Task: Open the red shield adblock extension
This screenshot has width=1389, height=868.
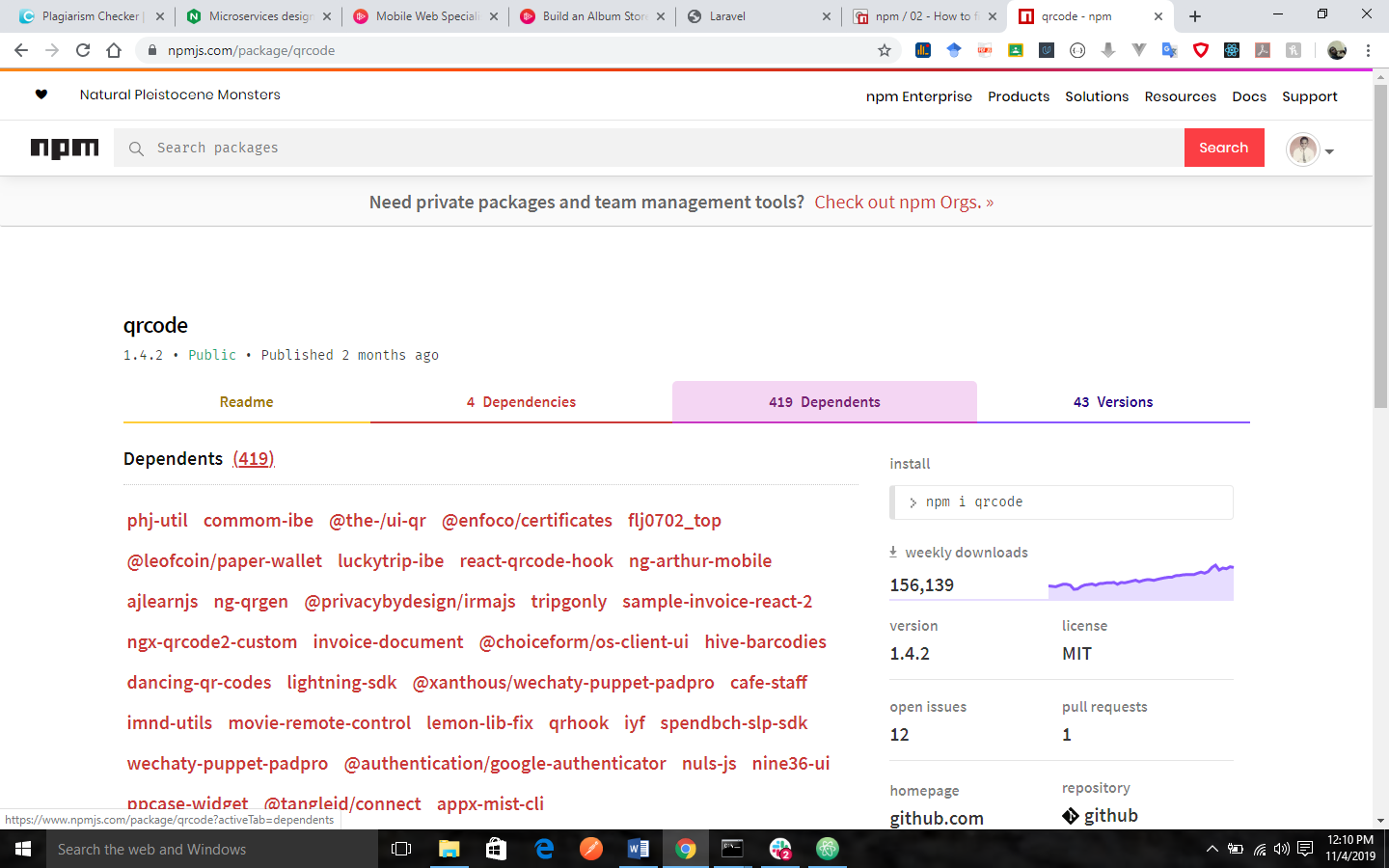Action: tap(1201, 50)
